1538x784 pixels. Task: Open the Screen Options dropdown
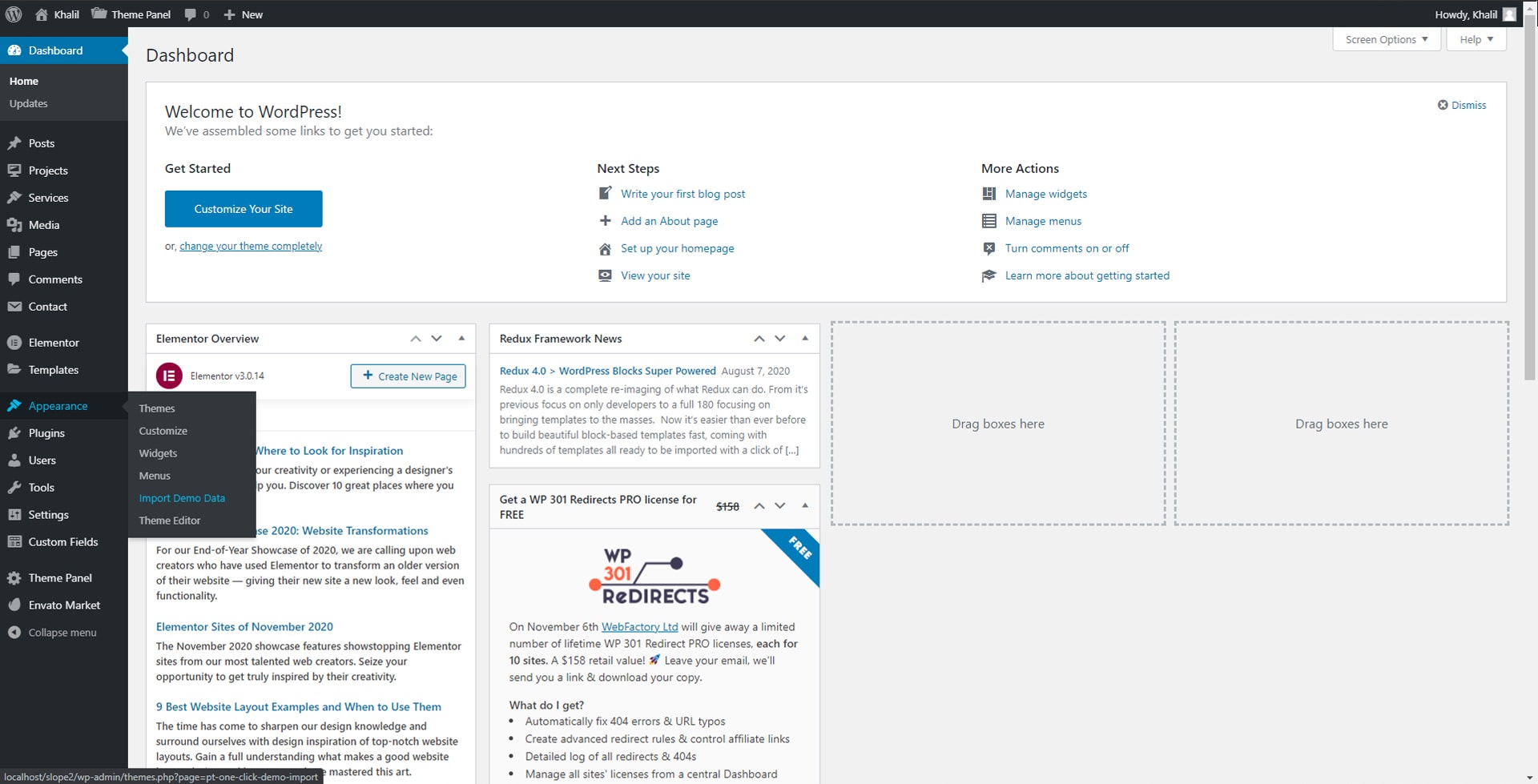click(x=1387, y=39)
